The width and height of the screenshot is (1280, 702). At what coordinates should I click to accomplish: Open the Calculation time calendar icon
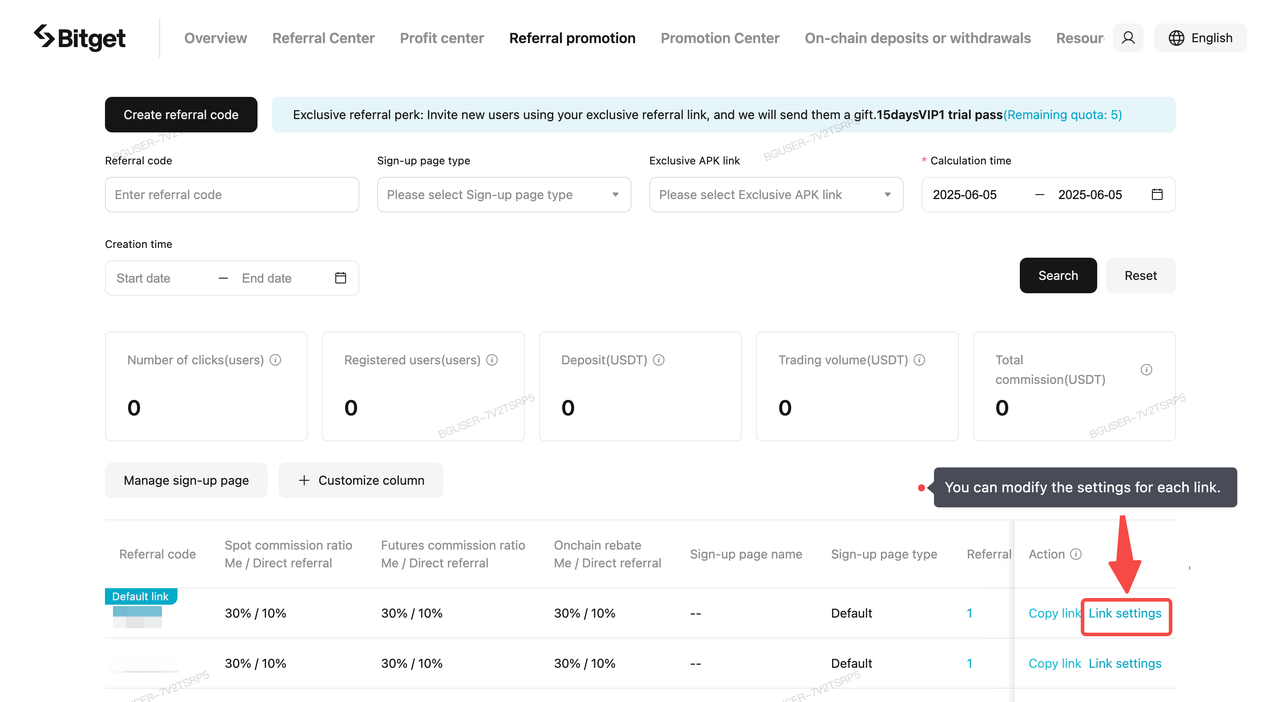point(1157,195)
